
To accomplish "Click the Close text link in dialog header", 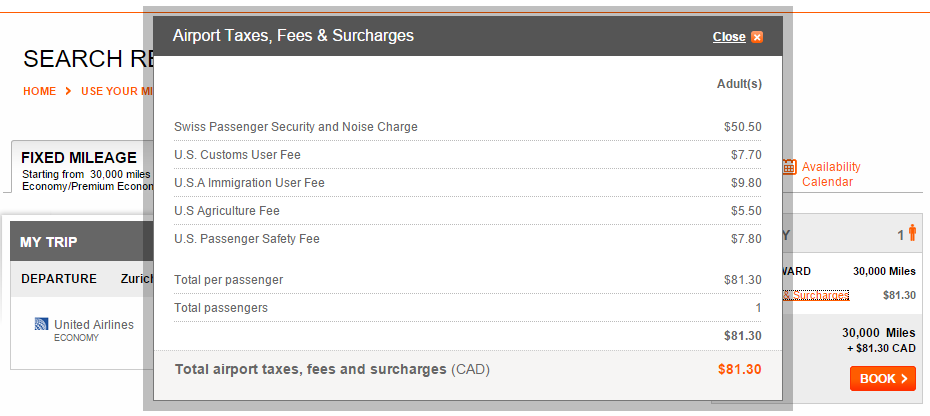I will click(x=729, y=37).
